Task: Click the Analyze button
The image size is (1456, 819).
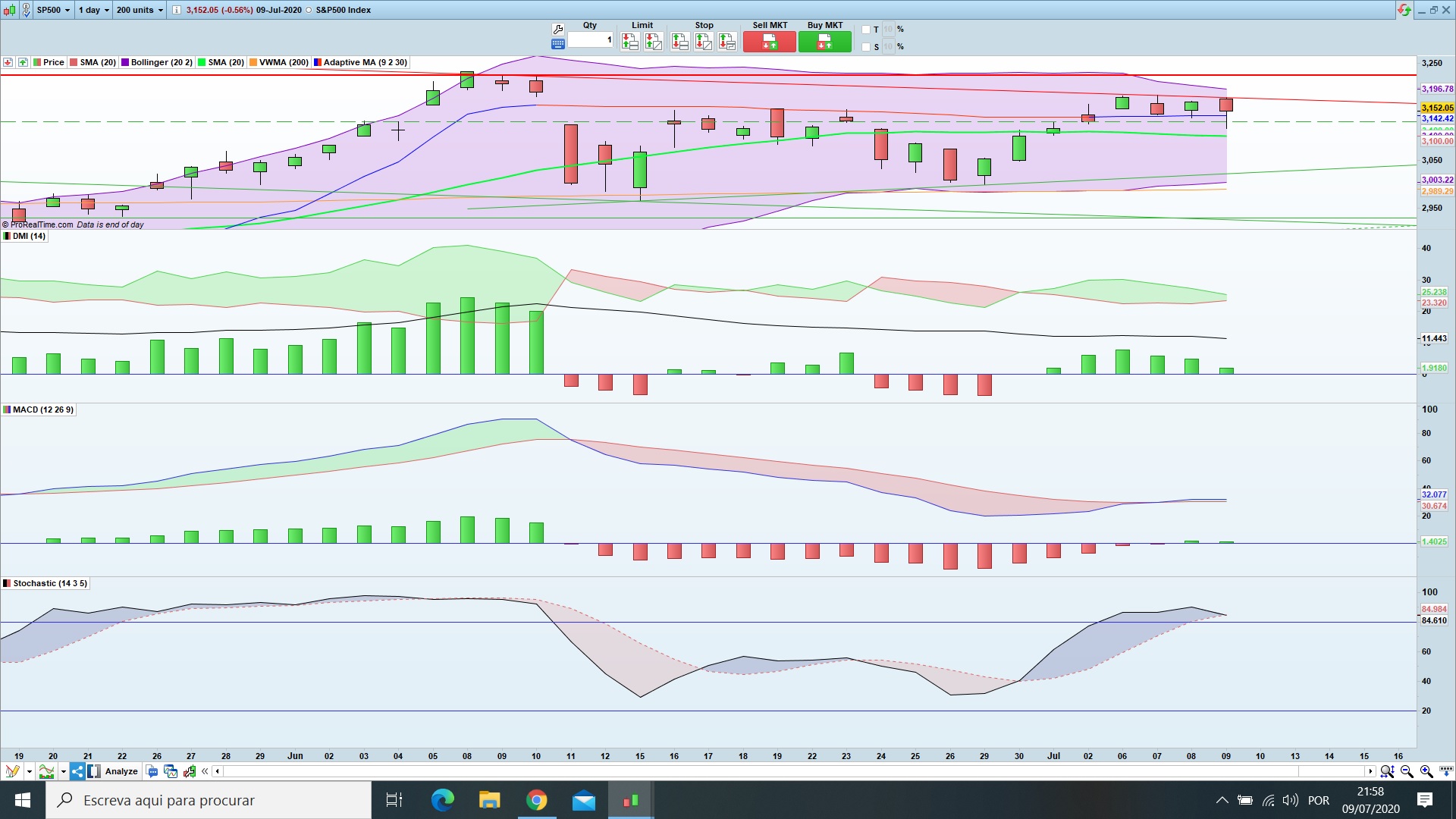Action: point(121,771)
